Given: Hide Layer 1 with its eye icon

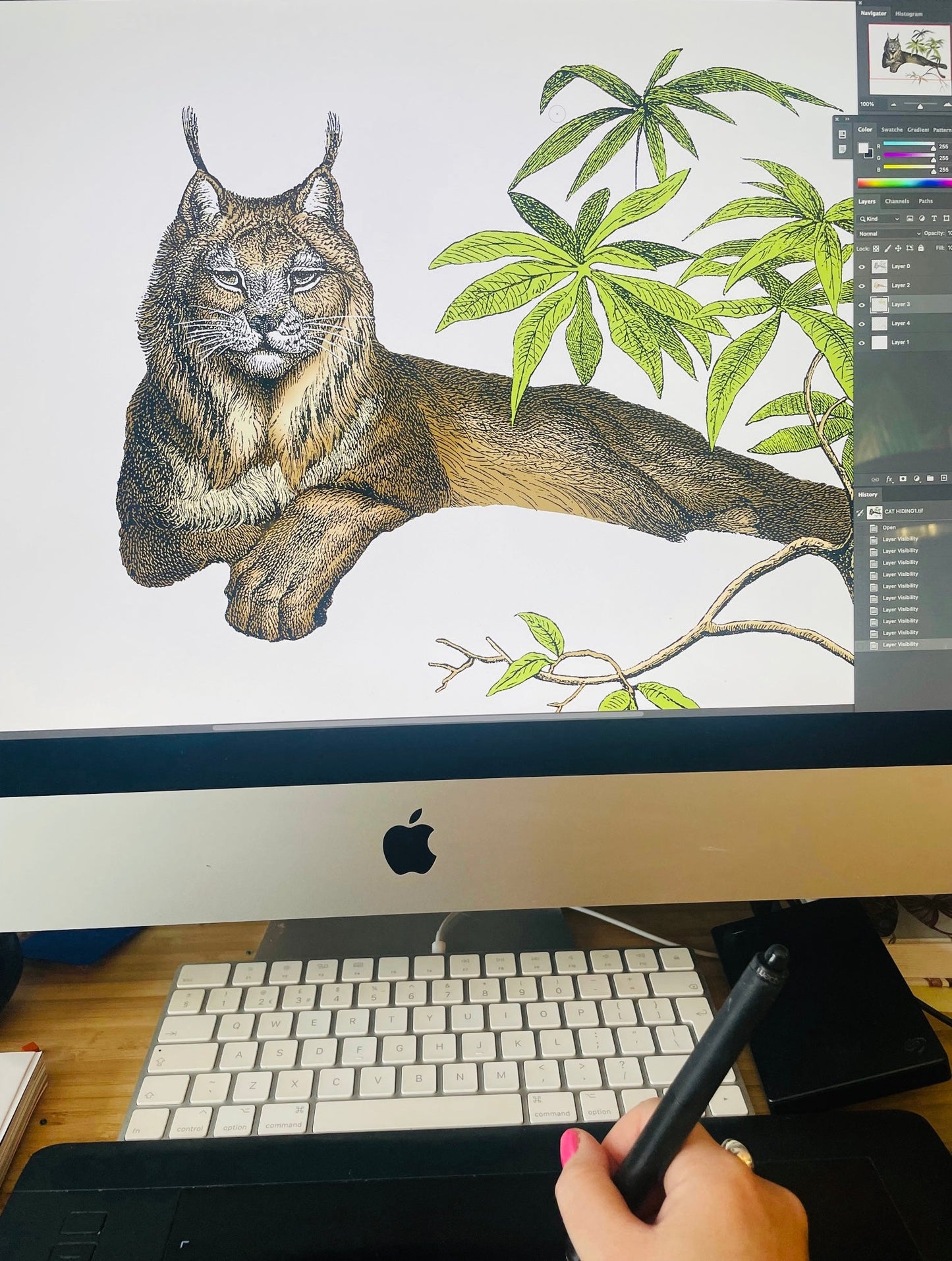Looking at the screenshot, I should 862,343.
